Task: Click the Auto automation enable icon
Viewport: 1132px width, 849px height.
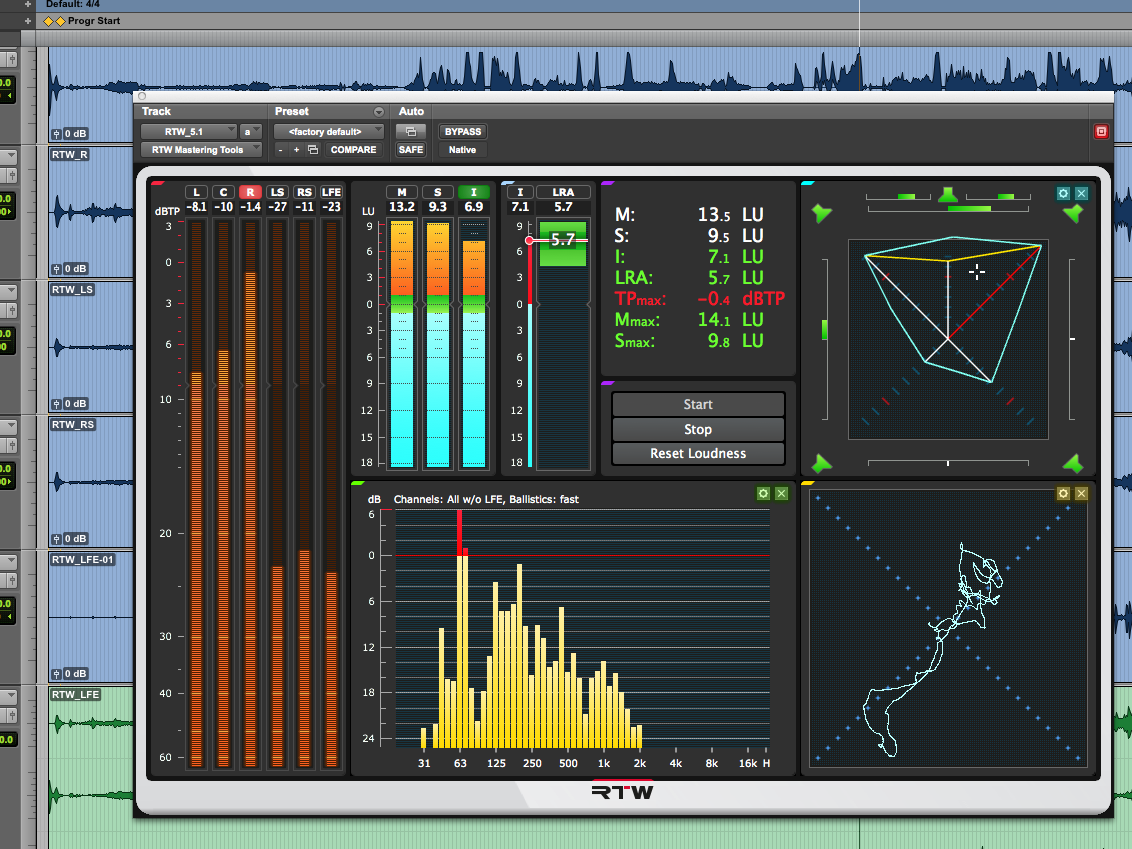Action: pos(411,131)
